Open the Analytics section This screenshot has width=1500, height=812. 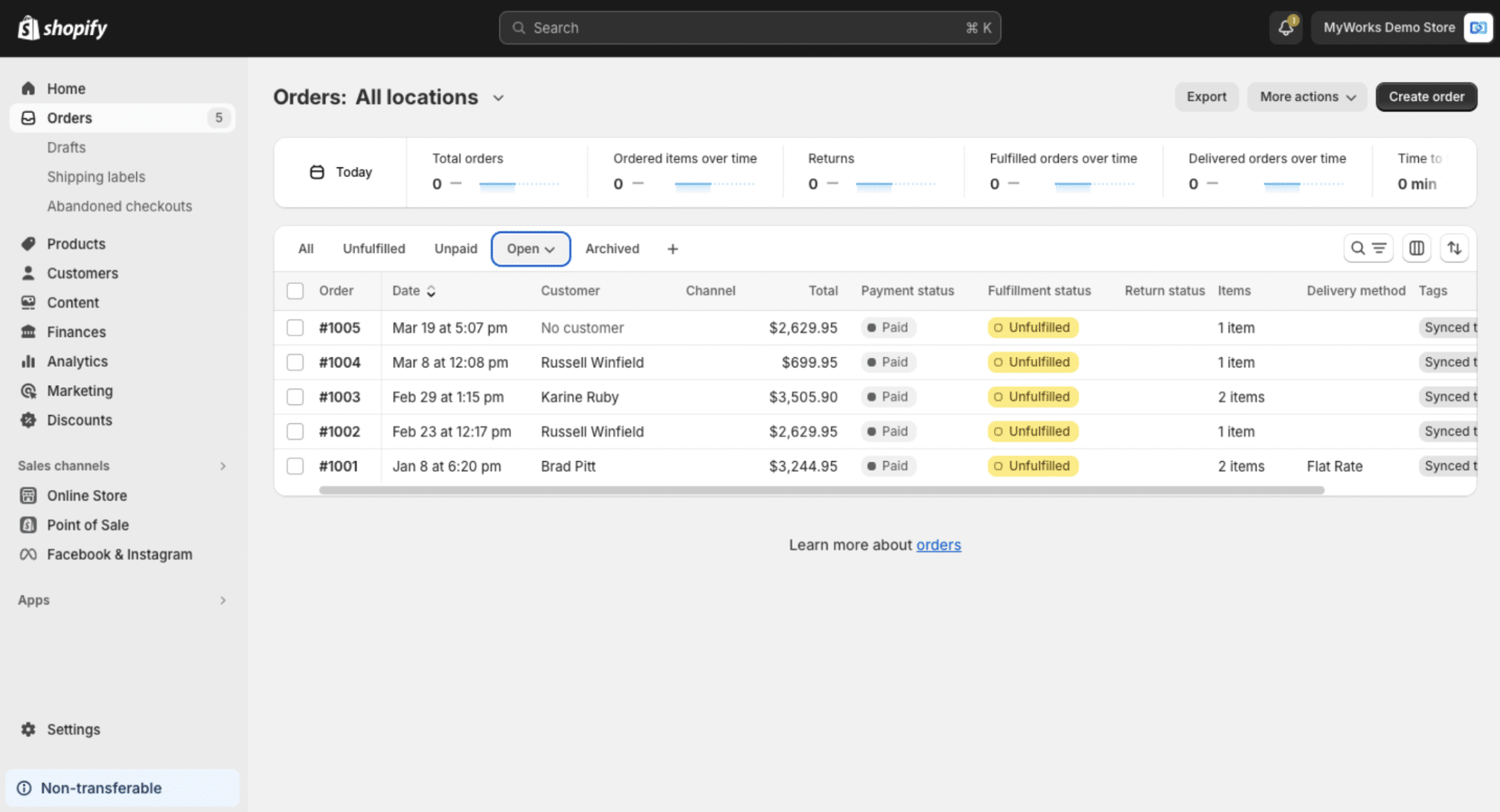click(77, 361)
